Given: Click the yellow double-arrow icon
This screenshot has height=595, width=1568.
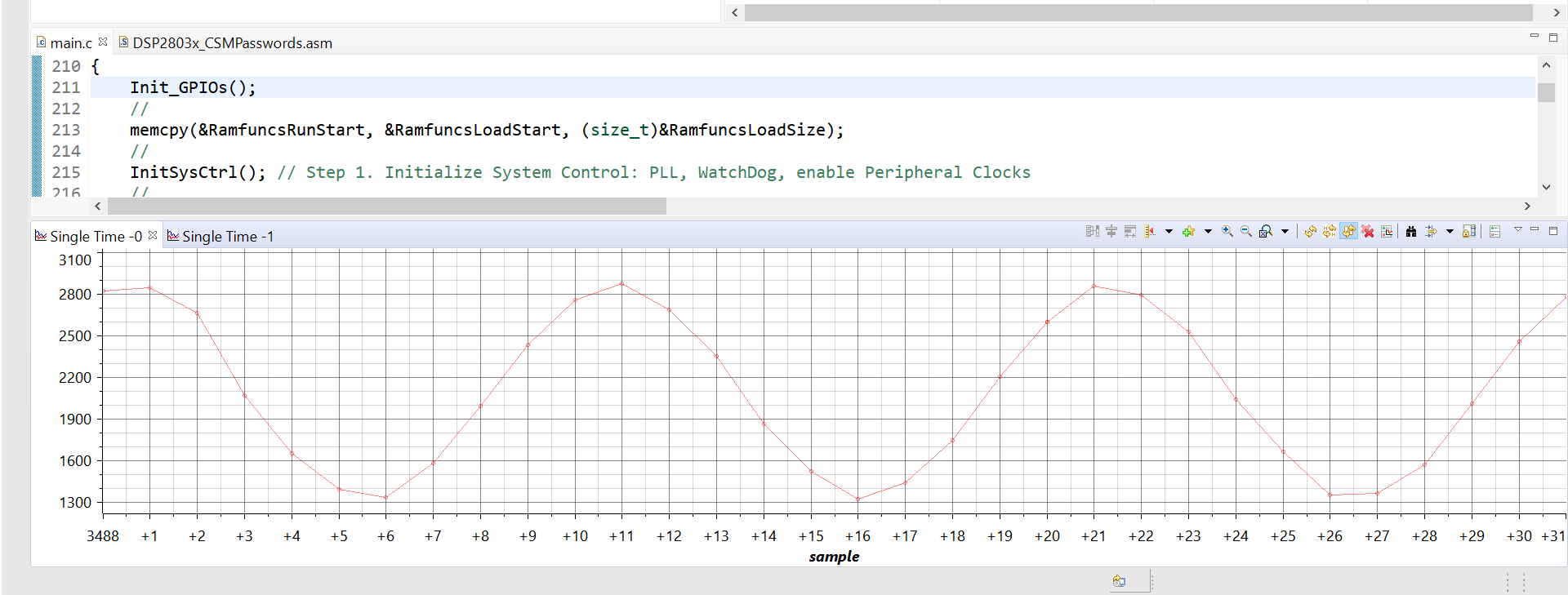Looking at the screenshot, I should 1431,232.
